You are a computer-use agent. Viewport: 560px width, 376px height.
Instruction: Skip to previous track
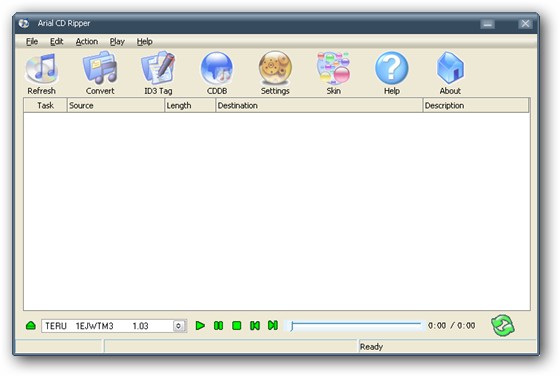(255, 326)
